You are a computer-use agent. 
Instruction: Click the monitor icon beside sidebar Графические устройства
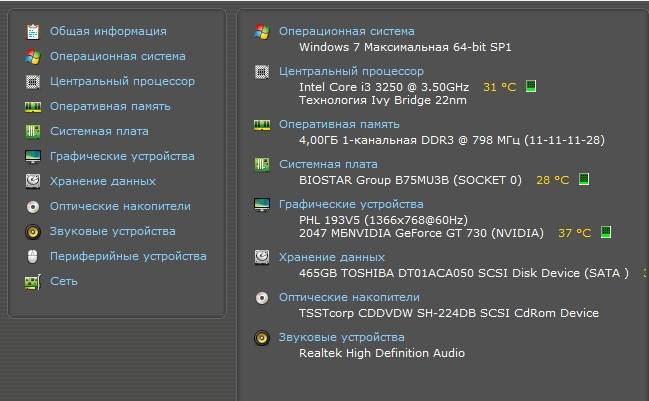(33, 156)
